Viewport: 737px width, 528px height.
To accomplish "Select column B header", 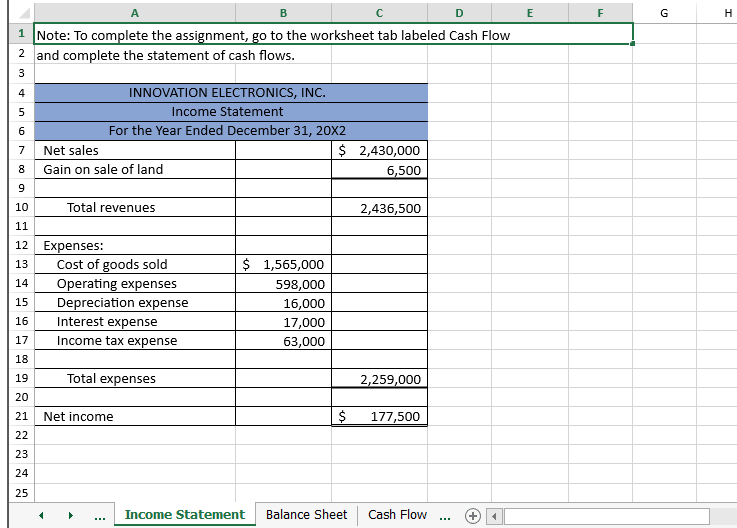I will click(283, 13).
